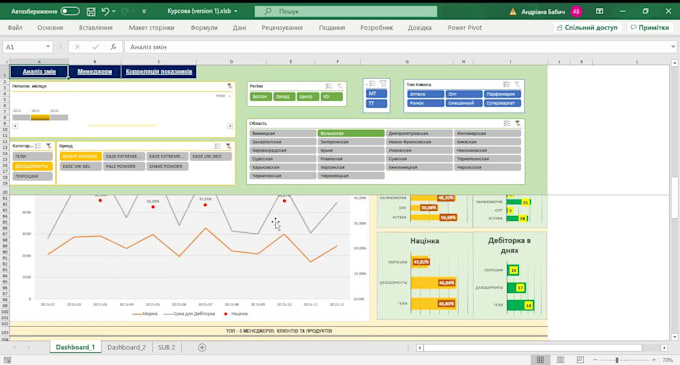Screen dimensions: 680x365
Task: Click the Спільний доступ button
Action: 588,28
